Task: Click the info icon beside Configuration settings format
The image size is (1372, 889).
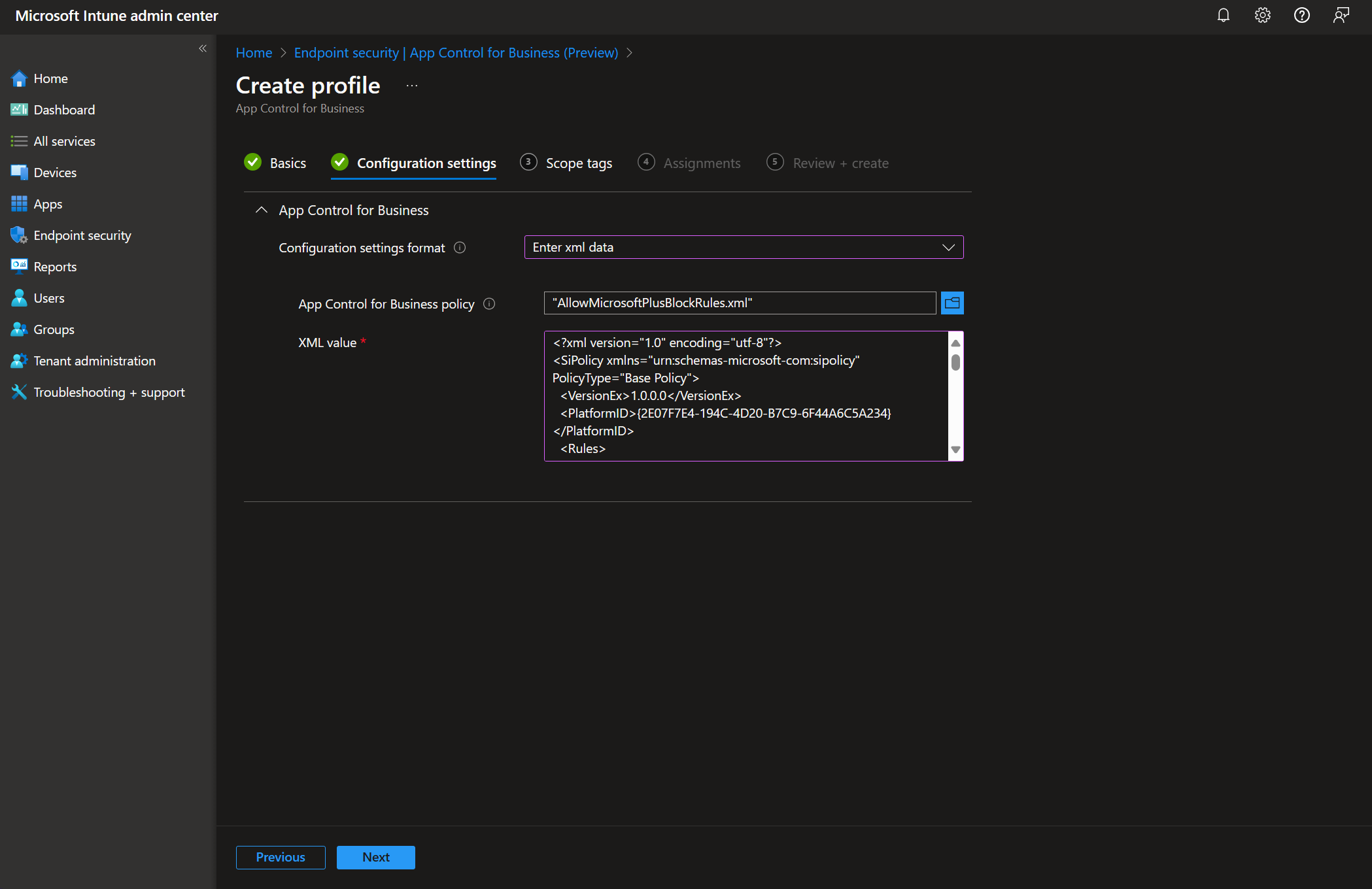Action: click(460, 247)
